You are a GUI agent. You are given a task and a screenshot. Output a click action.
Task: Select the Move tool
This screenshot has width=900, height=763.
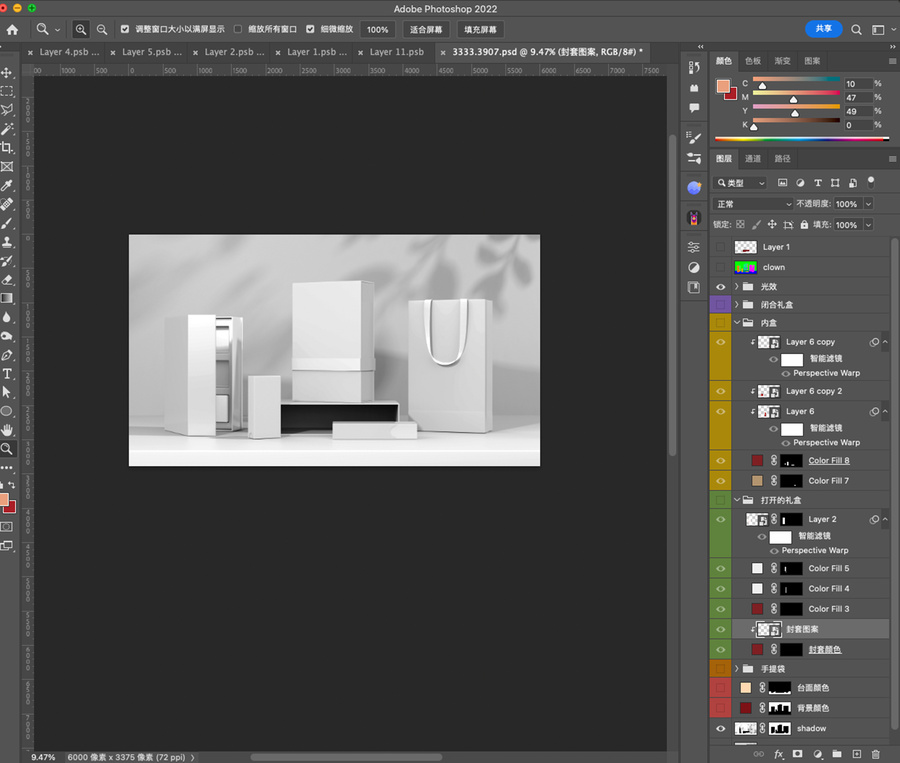7,73
